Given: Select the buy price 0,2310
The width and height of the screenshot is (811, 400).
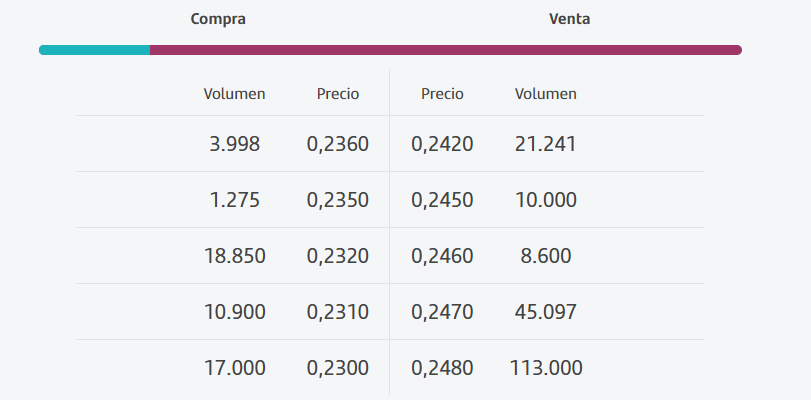Looking at the screenshot, I should point(338,312).
